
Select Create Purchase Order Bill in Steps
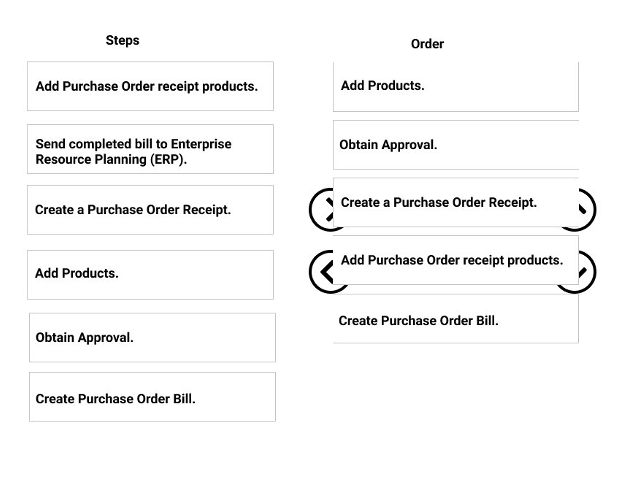click(152, 397)
